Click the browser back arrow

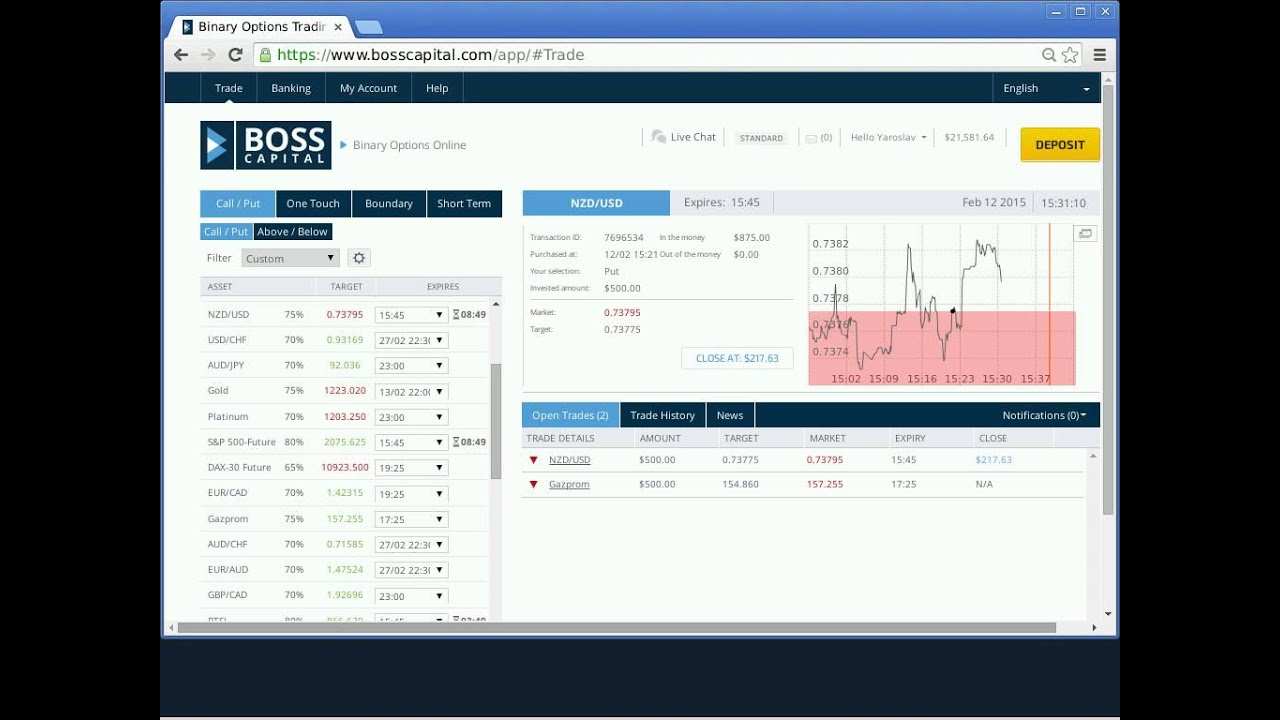click(181, 55)
